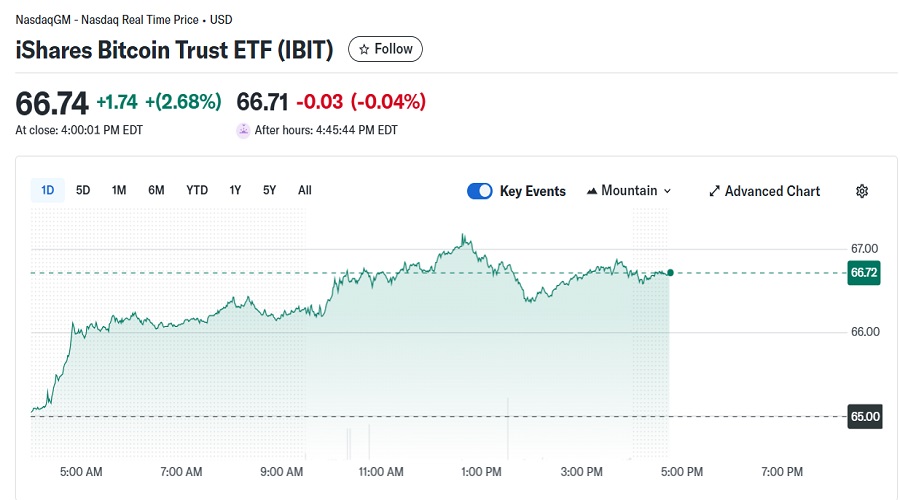Image resolution: width=900 pixels, height=500 pixels.
Task: Click the star icon to follow IBIT
Action: [x=365, y=49]
